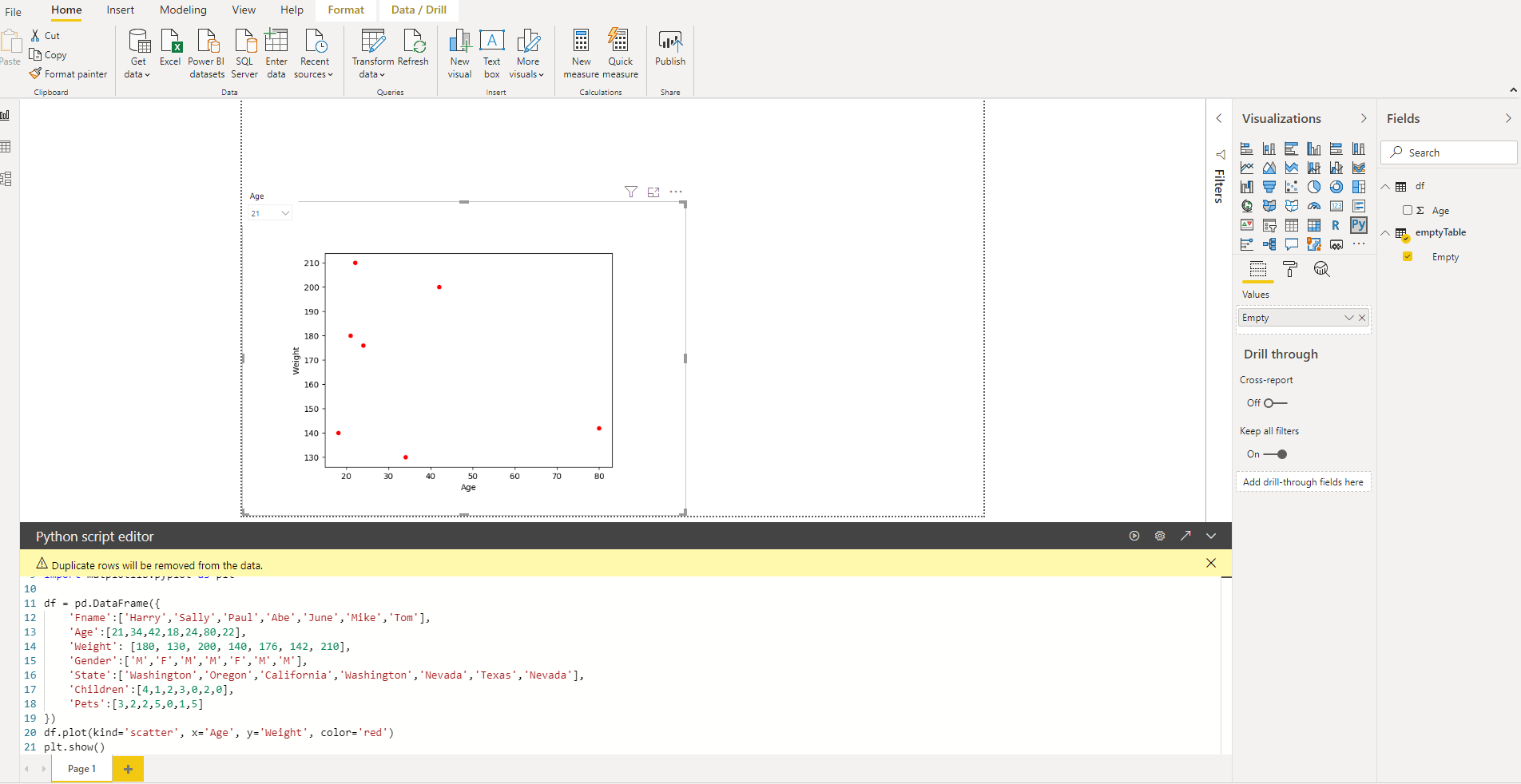This screenshot has width=1521, height=784.
Task: Open the More visuals dropdown
Action: [x=527, y=53]
